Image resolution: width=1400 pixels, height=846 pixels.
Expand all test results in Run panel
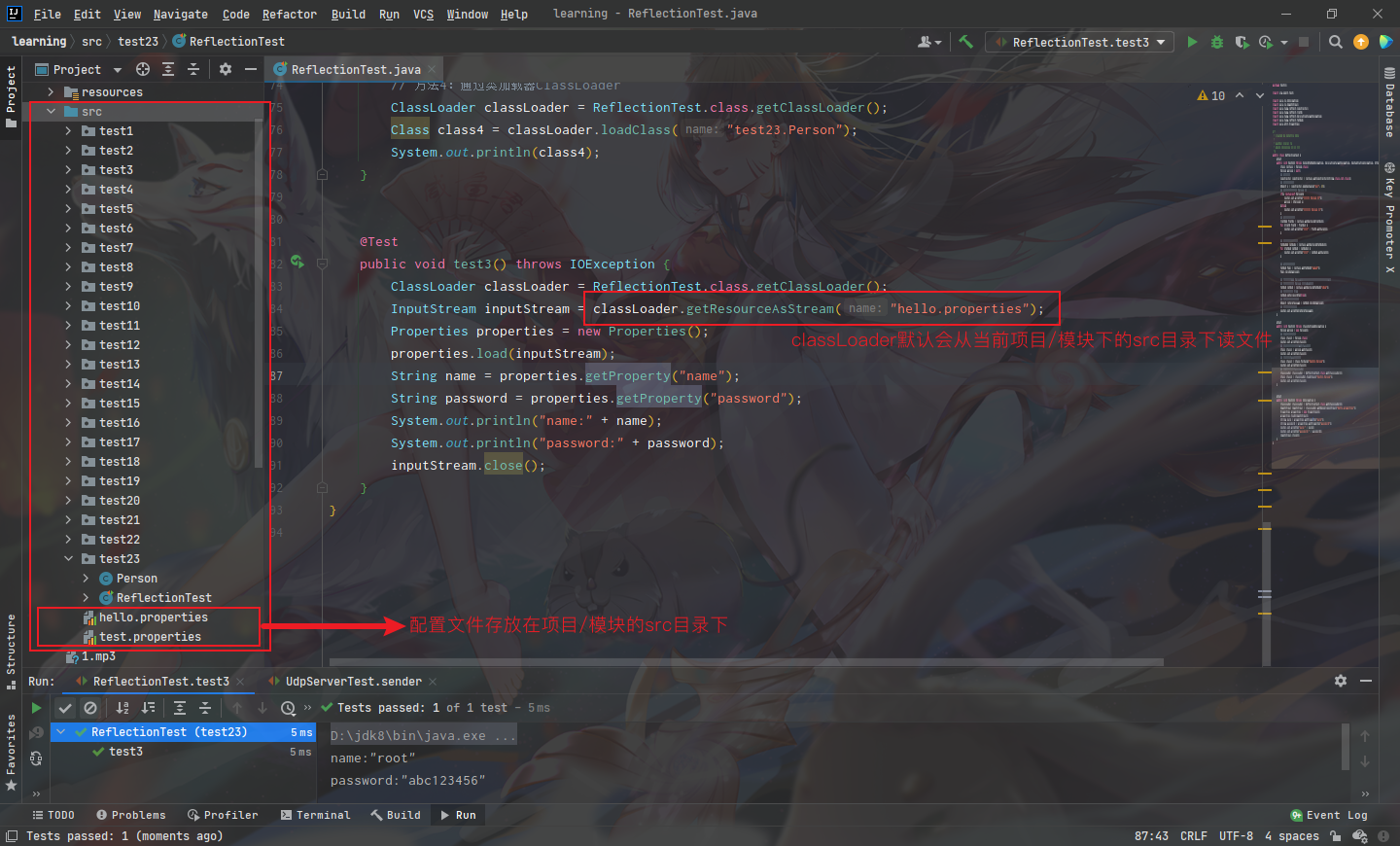(x=180, y=708)
